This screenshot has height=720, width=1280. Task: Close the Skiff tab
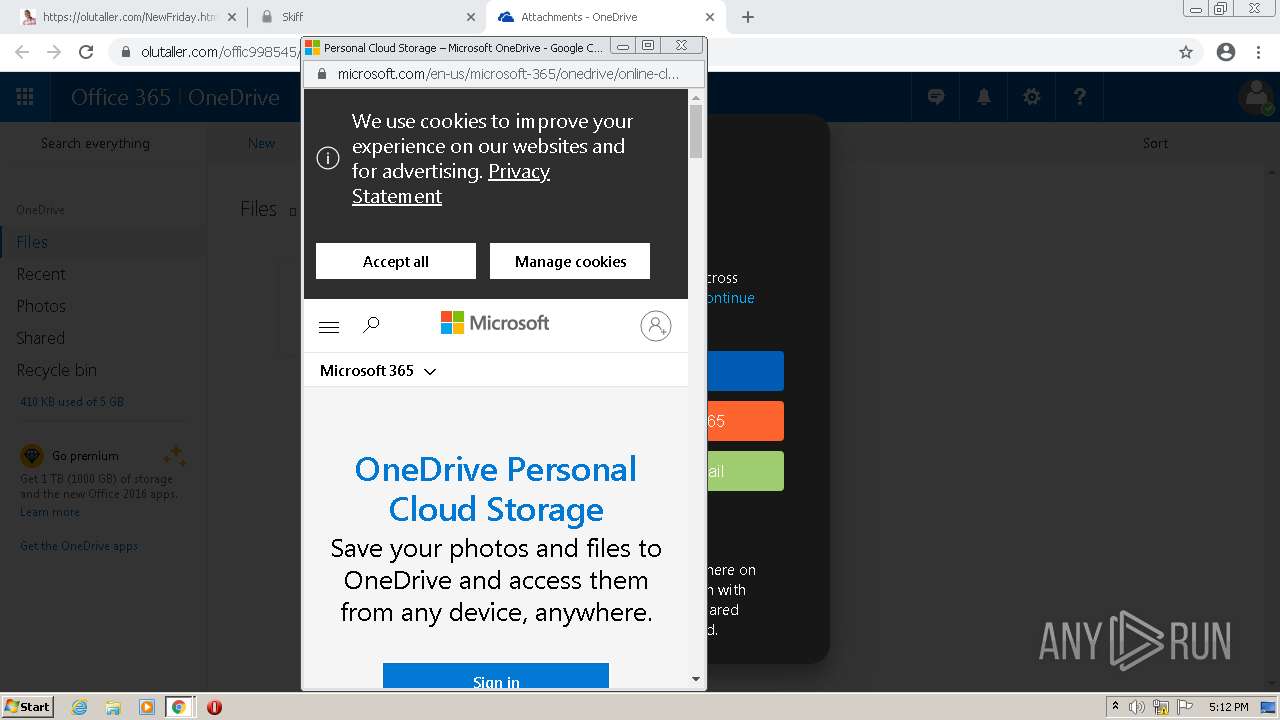(x=471, y=17)
